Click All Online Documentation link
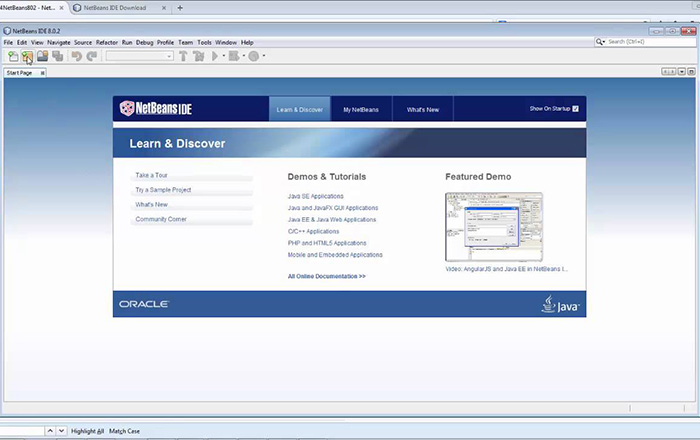 point(327,276)
